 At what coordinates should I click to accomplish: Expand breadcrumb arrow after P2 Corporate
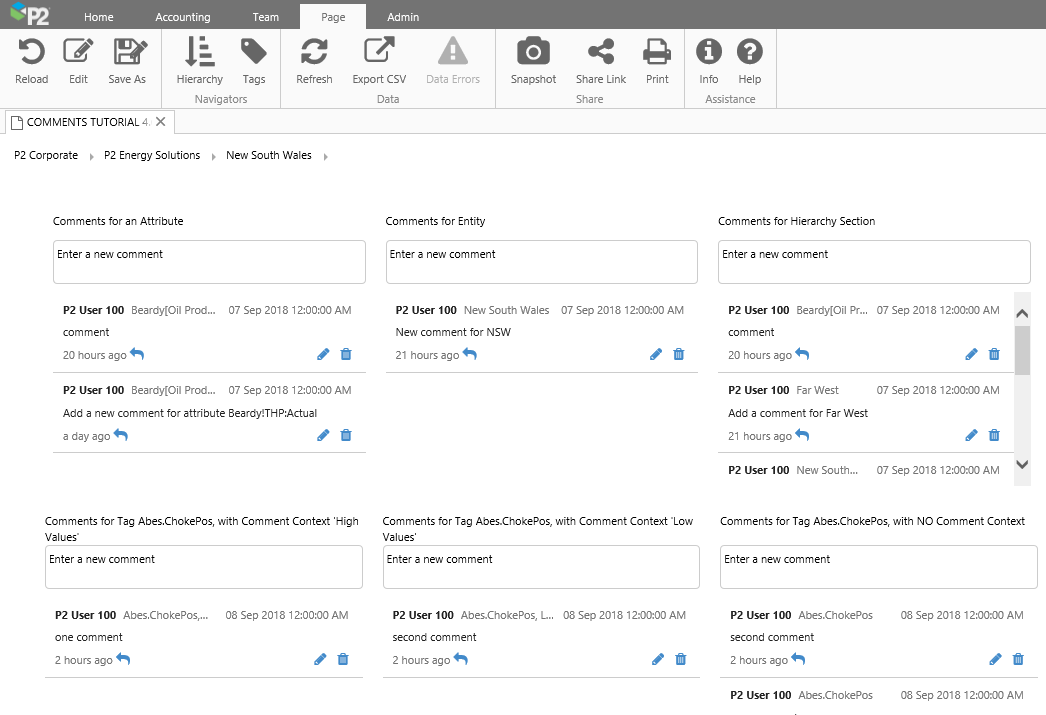point(90,157)
